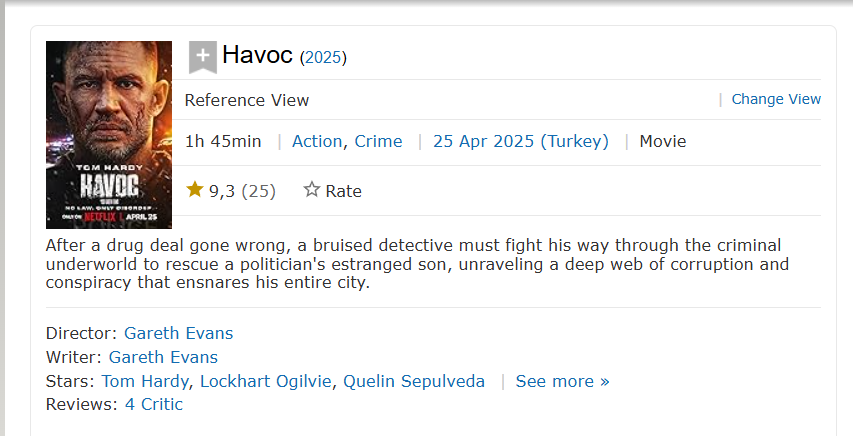
Task: Expand cast with See more
Action: (x=562, y=381)
